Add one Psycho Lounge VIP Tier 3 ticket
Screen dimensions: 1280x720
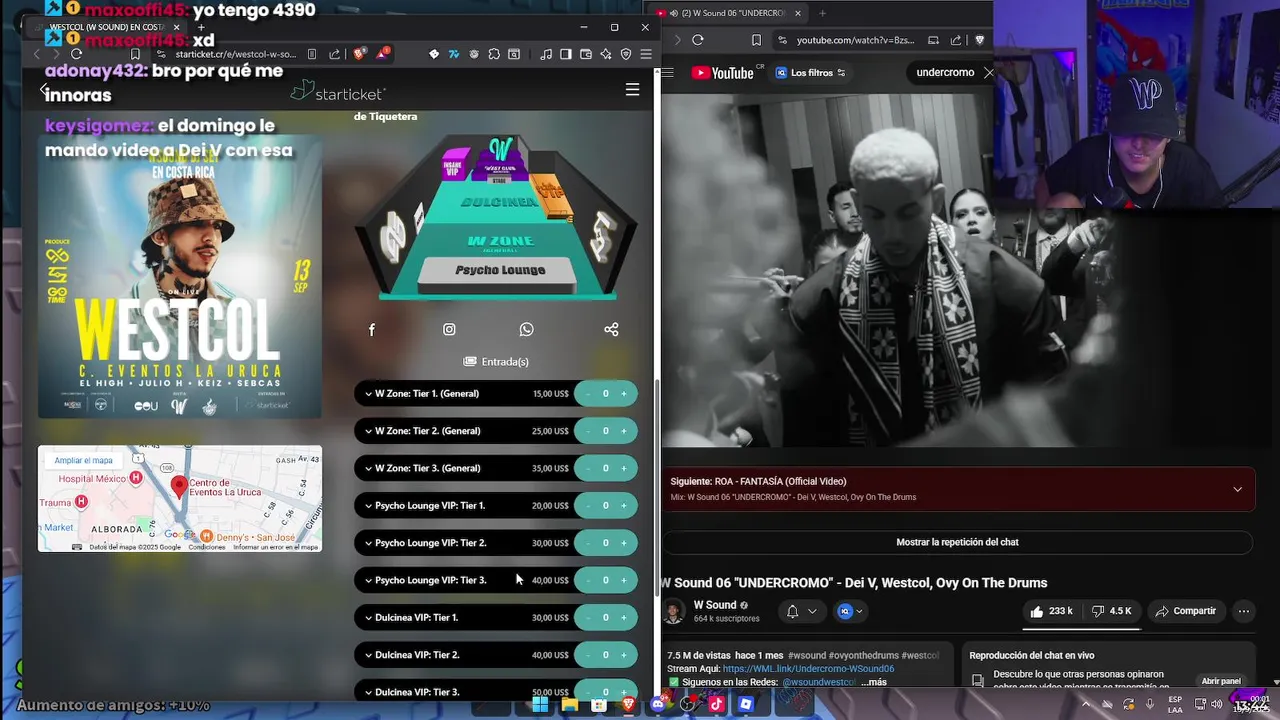click(624, 580)
